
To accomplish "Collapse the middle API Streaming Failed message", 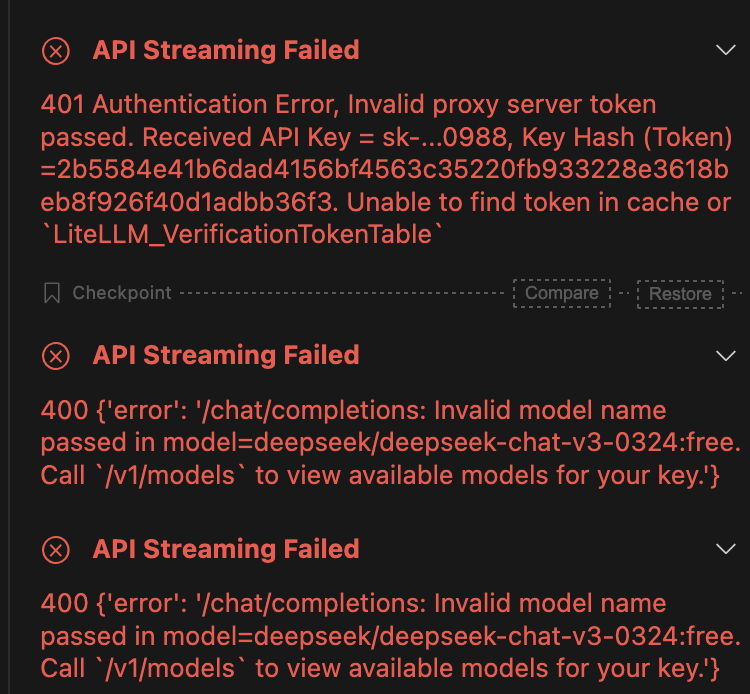I will pyautogui.click(x=726, y=355).
